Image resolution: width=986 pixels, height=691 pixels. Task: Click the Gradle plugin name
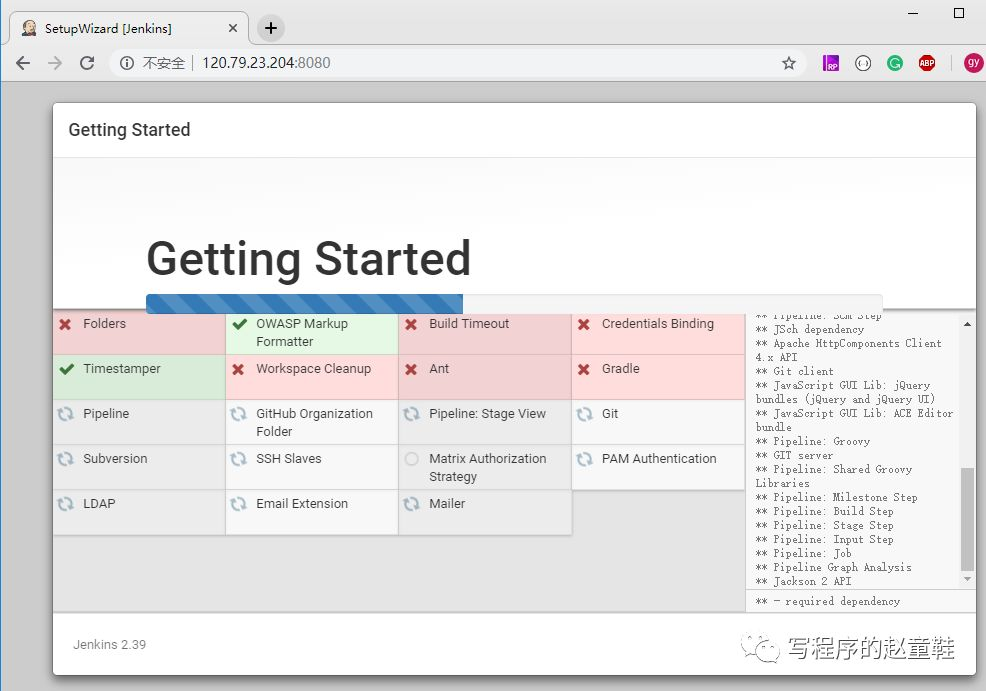click(x=621, y=369)
